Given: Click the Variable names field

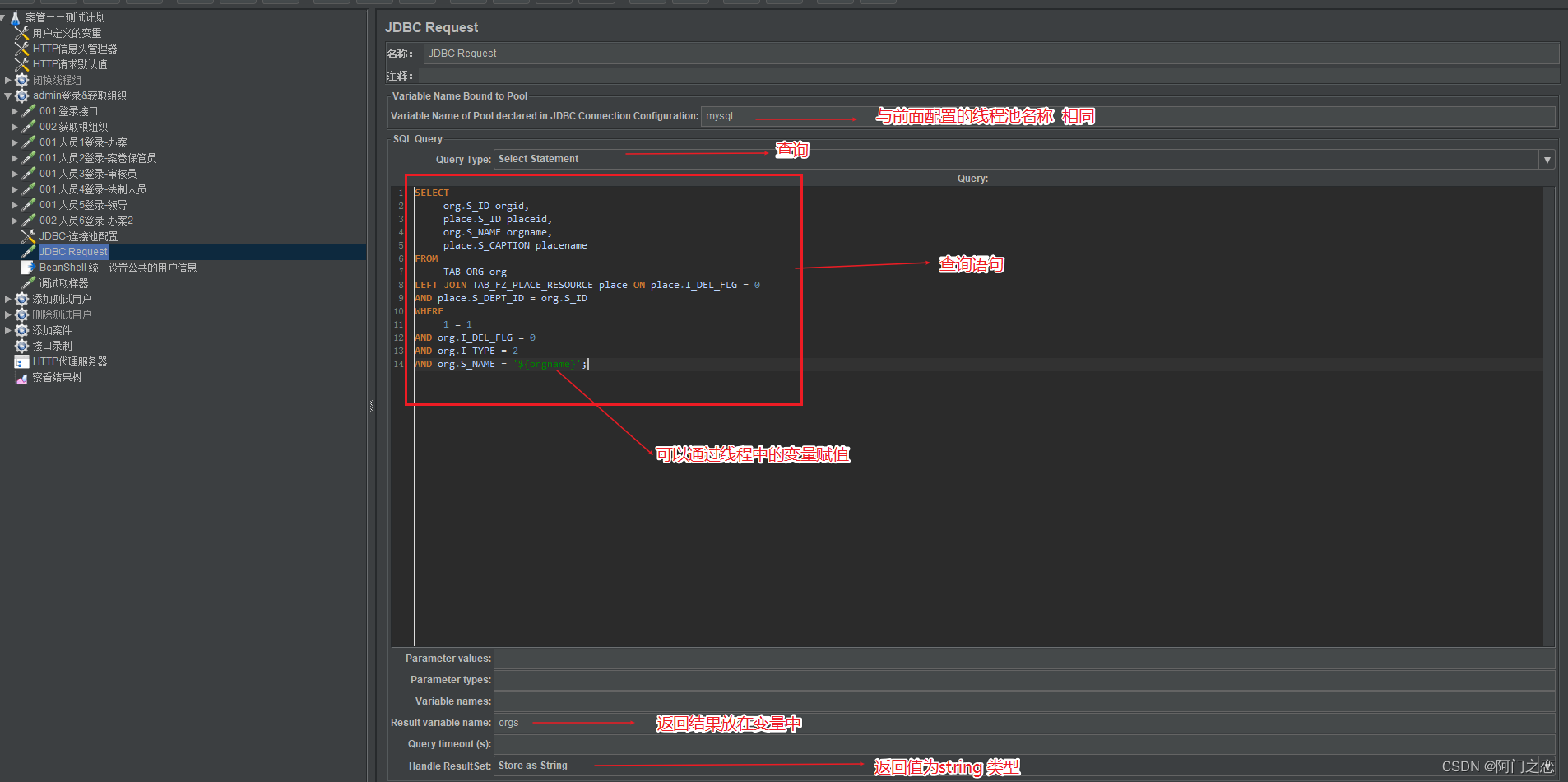Looking at the screenshot, I should [x=1024, y=701].
